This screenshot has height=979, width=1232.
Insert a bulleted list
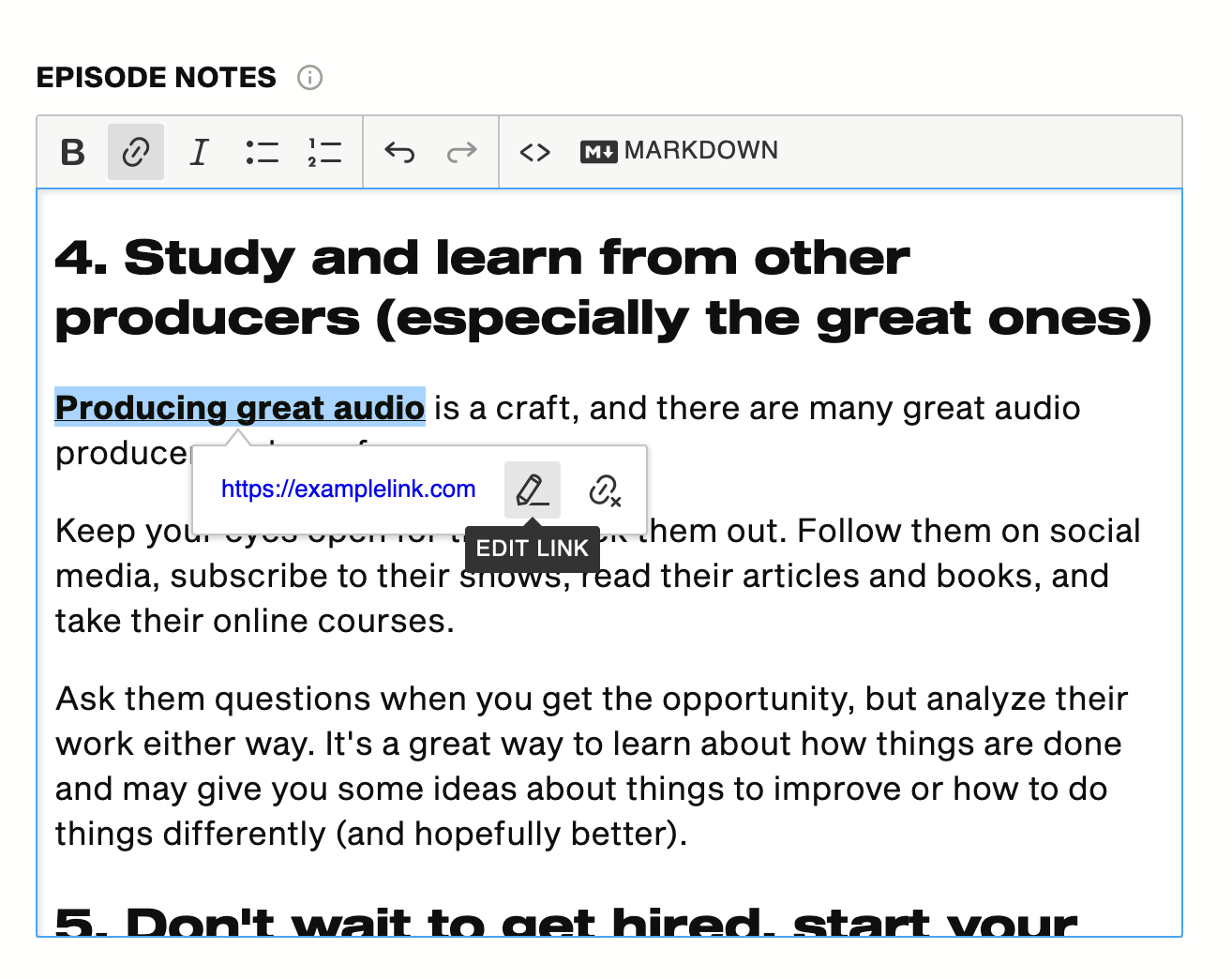pos(262,152)
